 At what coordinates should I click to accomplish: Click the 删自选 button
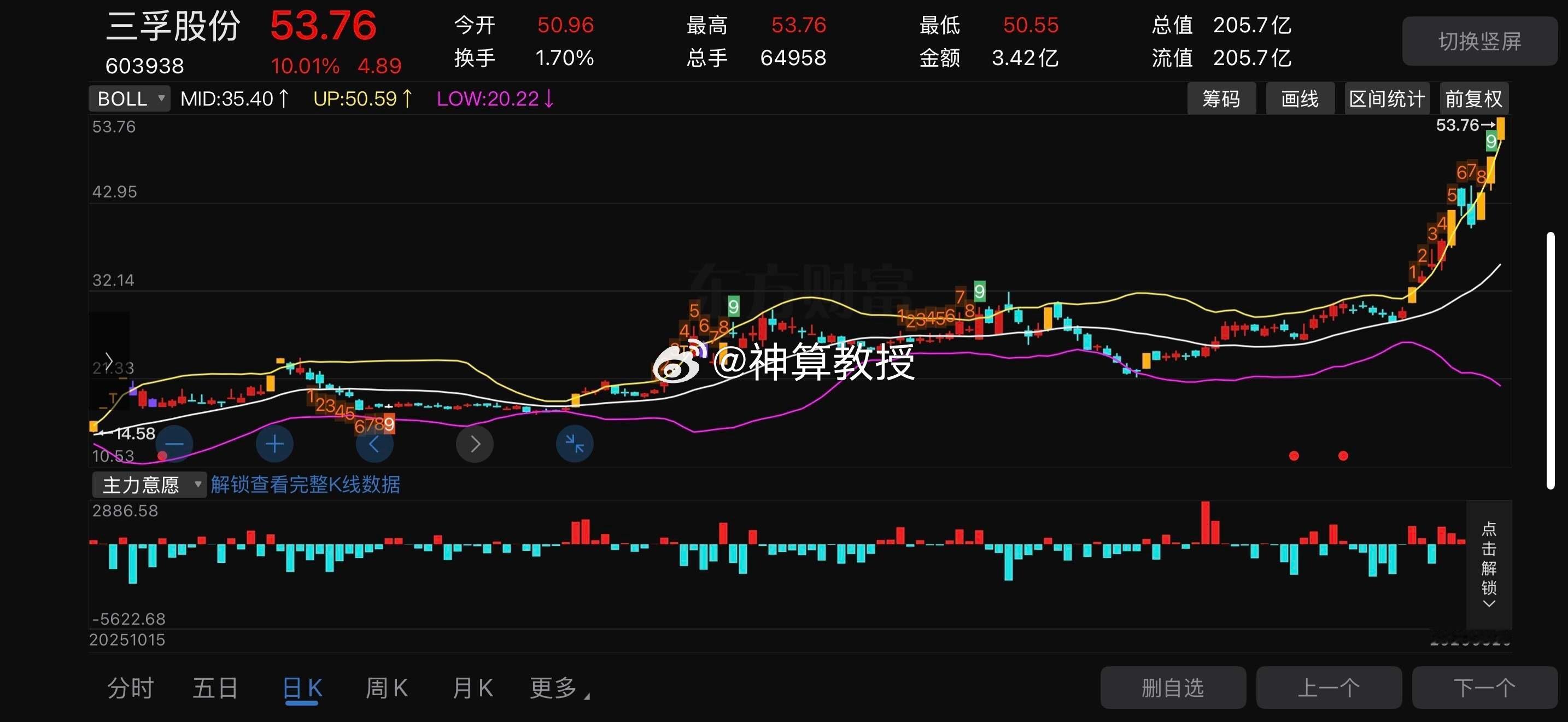(x=1173, y=688)
